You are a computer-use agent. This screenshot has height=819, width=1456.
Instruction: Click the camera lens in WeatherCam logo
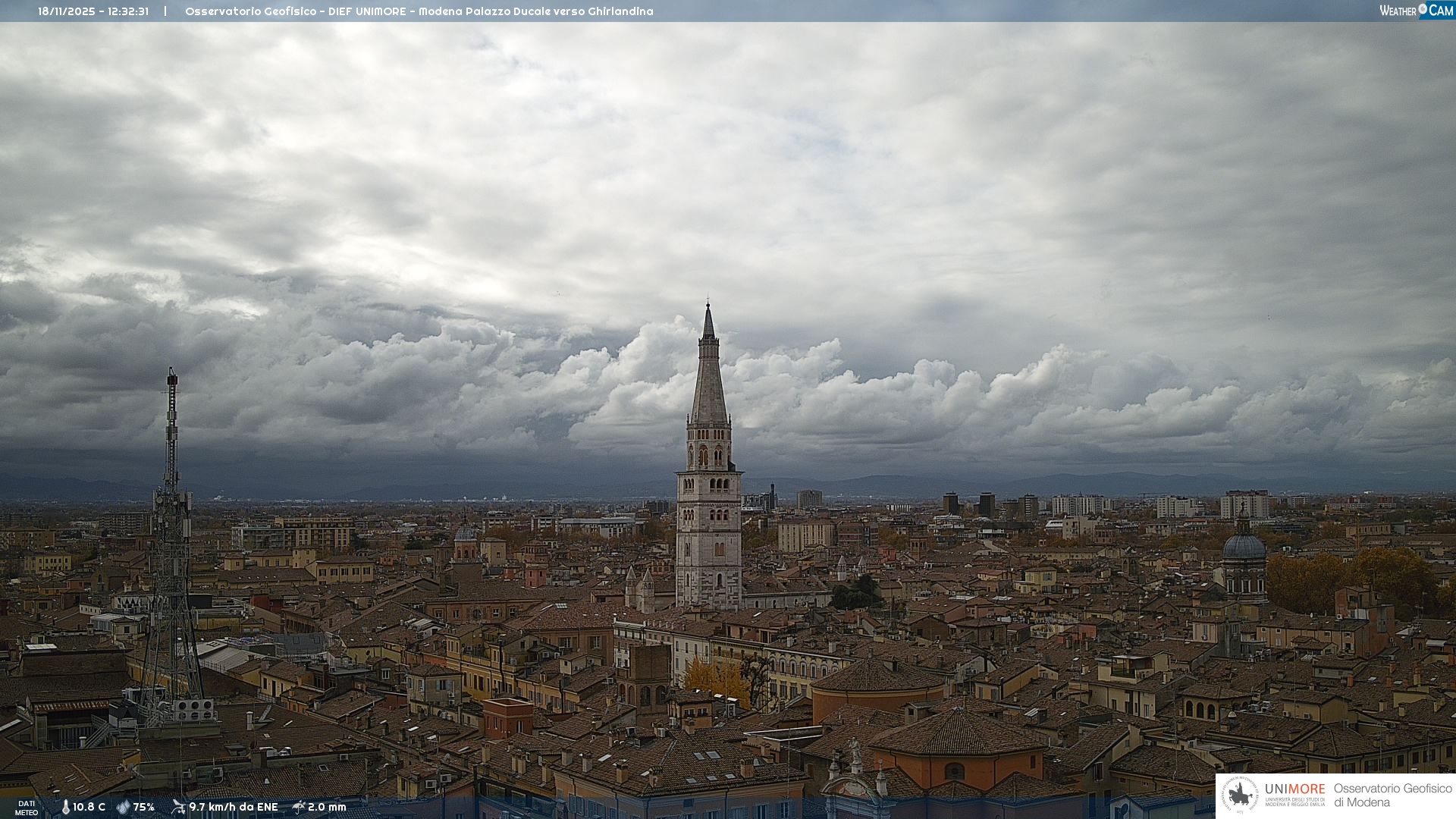[x=1423, y=9]
